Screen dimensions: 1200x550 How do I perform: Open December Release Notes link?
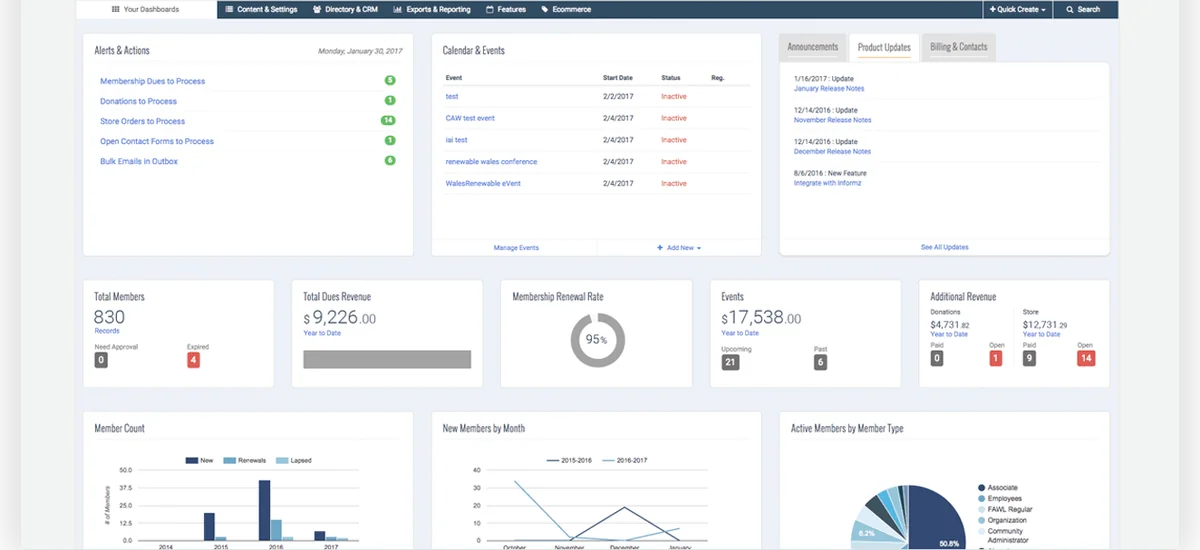coord(832,151)
